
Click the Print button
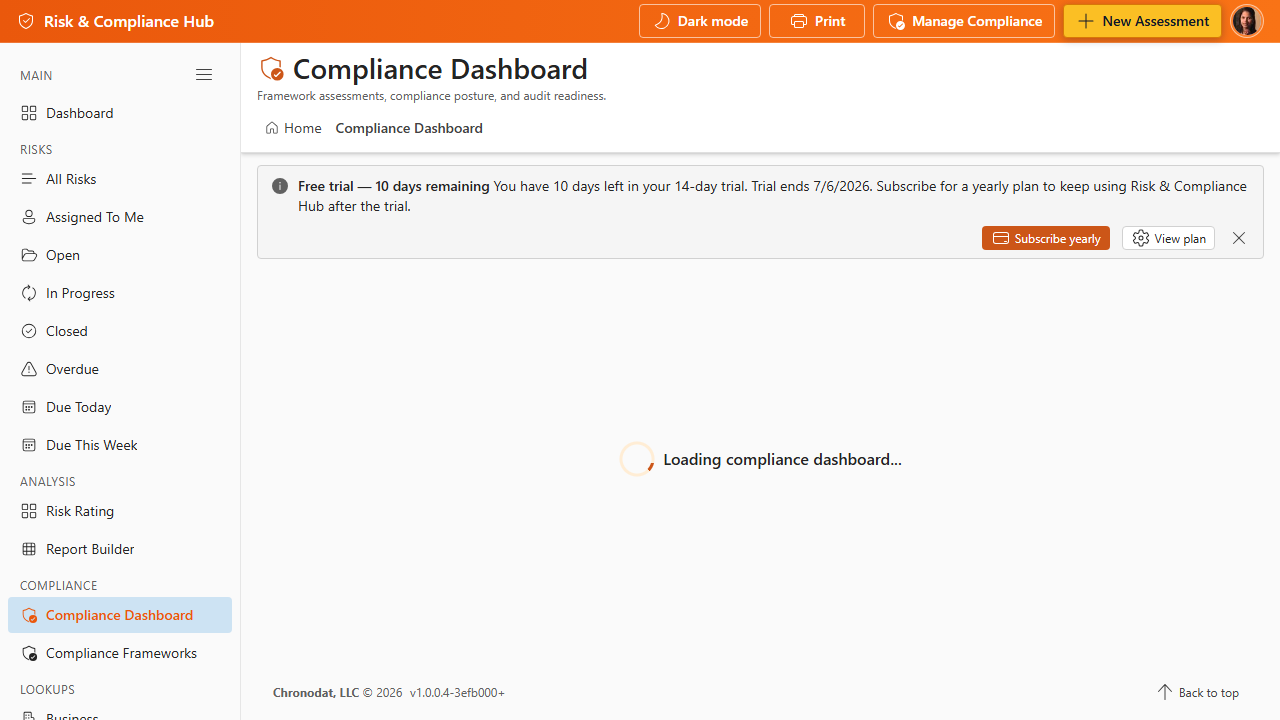817,21
